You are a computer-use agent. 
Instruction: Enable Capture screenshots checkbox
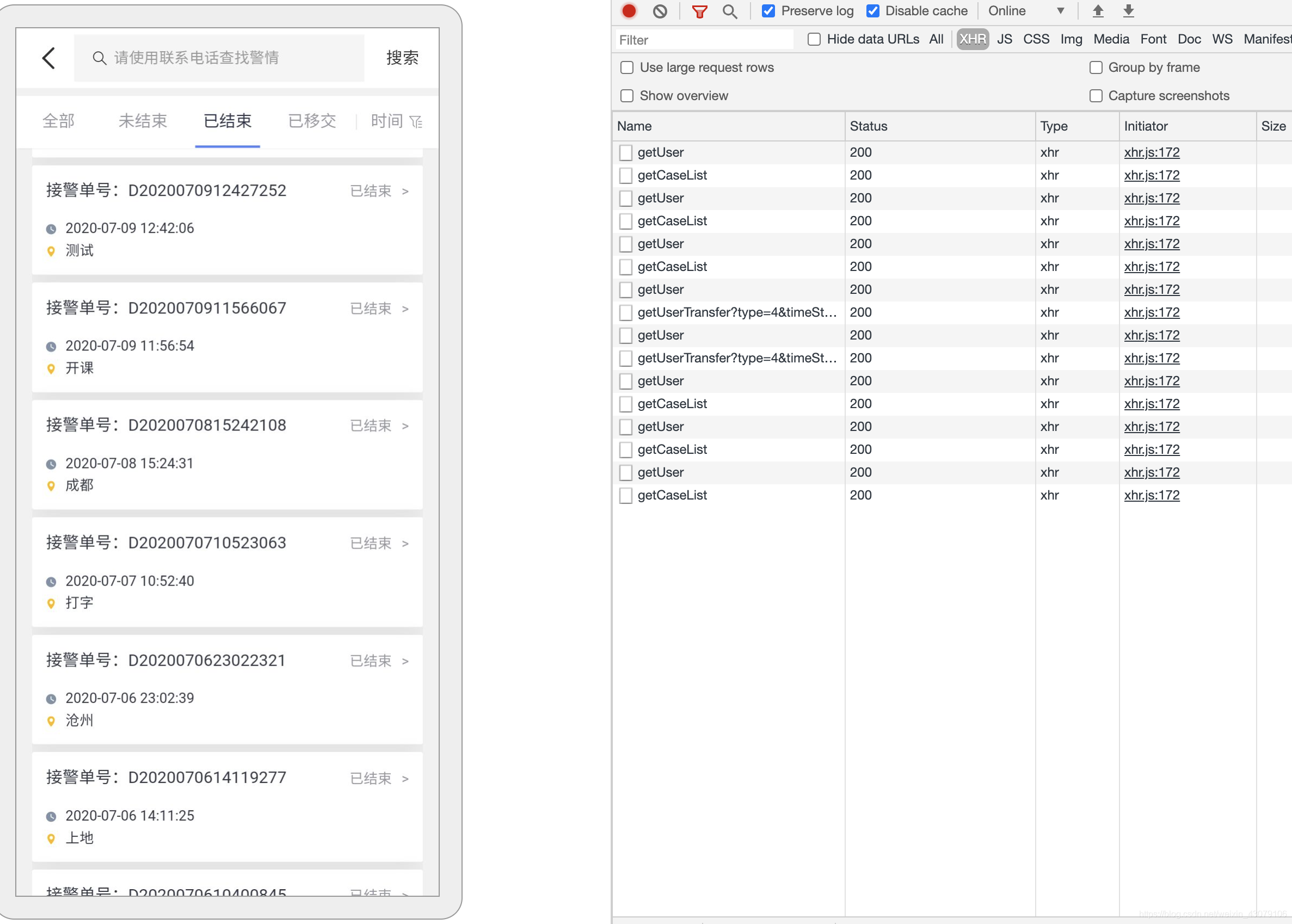click(1096, 96)
